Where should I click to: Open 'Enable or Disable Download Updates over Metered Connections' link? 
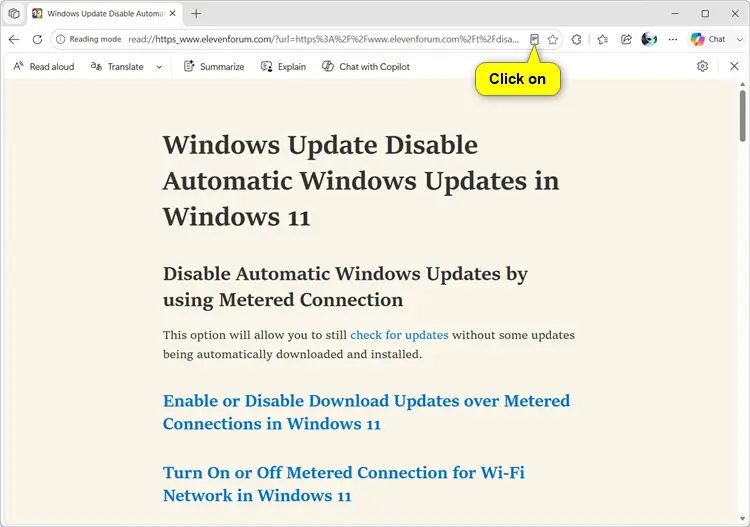click(366, 412)
